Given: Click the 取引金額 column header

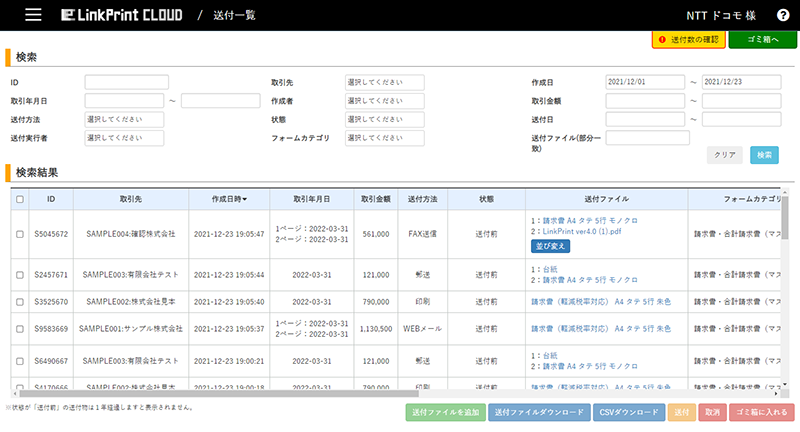Looking at the screenshot, I should tap(376, 199).
